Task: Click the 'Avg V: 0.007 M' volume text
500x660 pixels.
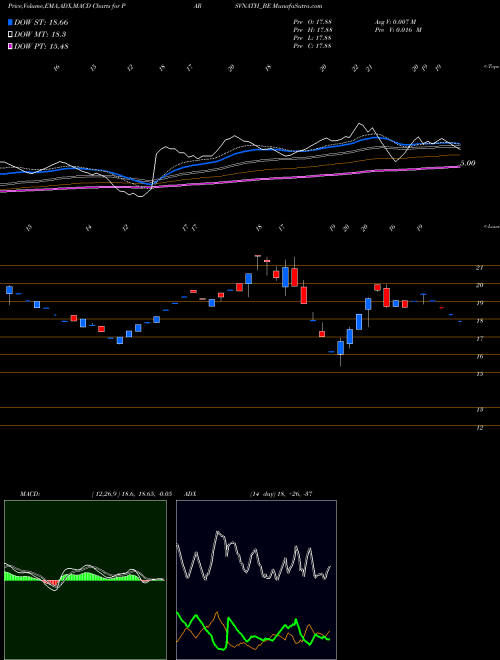Action: (x=395, y=22)
